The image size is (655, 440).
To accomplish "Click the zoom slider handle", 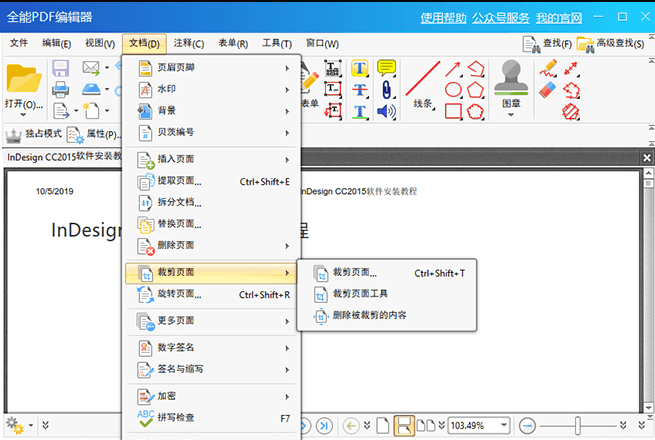I will 578,426.
